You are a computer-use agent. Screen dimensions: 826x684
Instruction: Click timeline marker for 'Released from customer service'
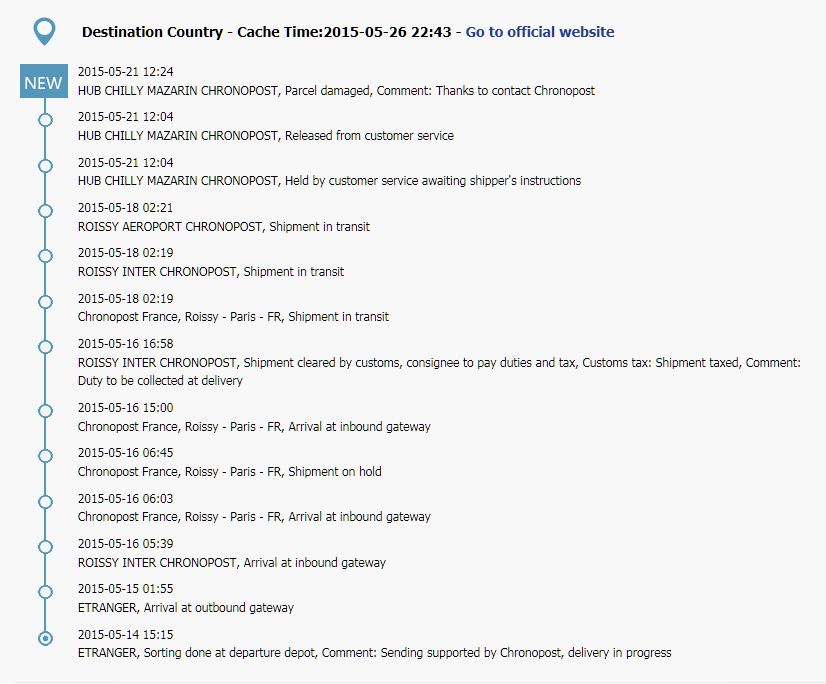coord(45,120)
